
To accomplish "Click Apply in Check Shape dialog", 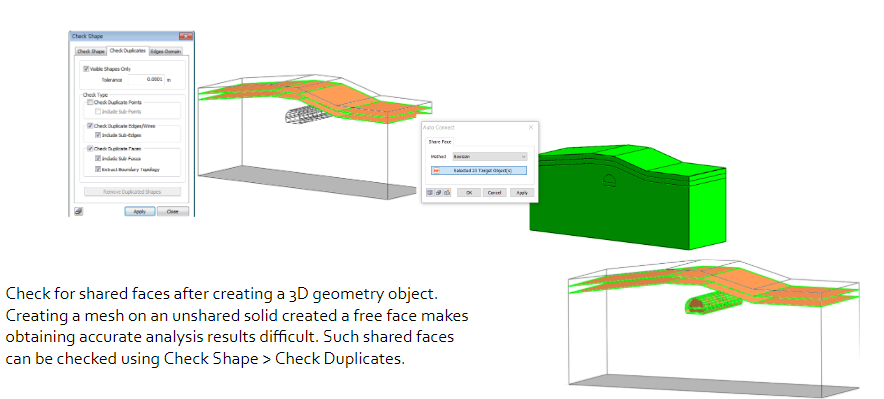I will (140, 211).
